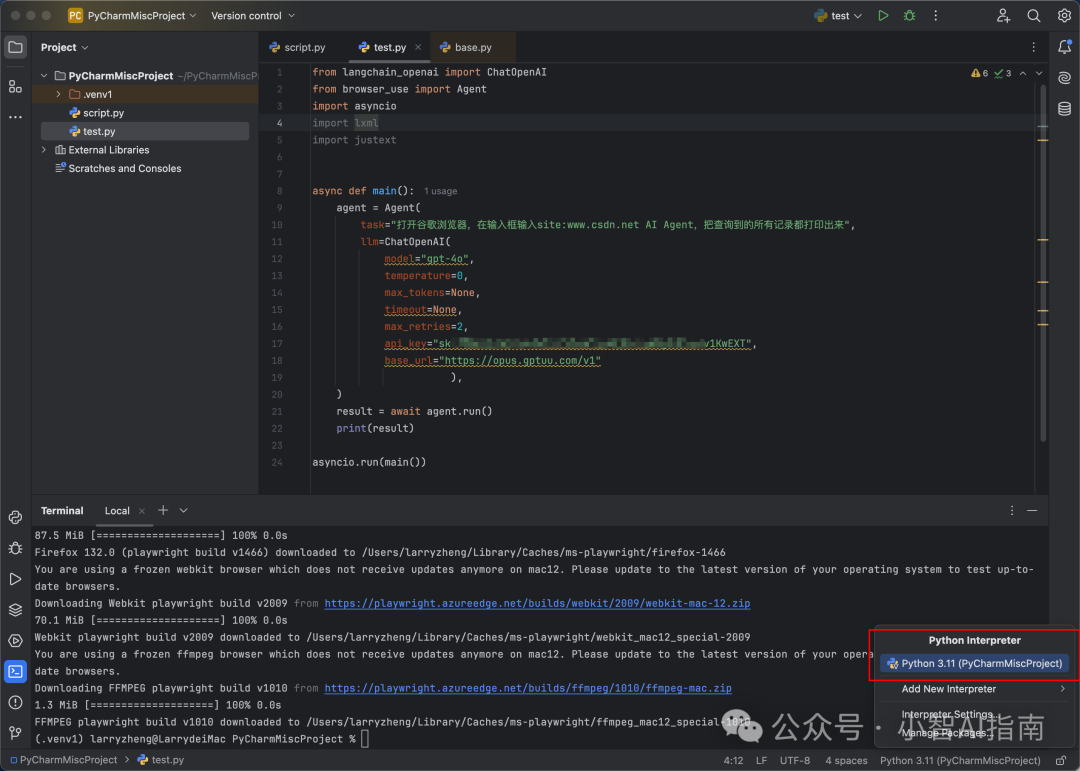Click the Search Everywhere magnifier icon
This screenshot has width=1080, height=771.
(1034, 15)
